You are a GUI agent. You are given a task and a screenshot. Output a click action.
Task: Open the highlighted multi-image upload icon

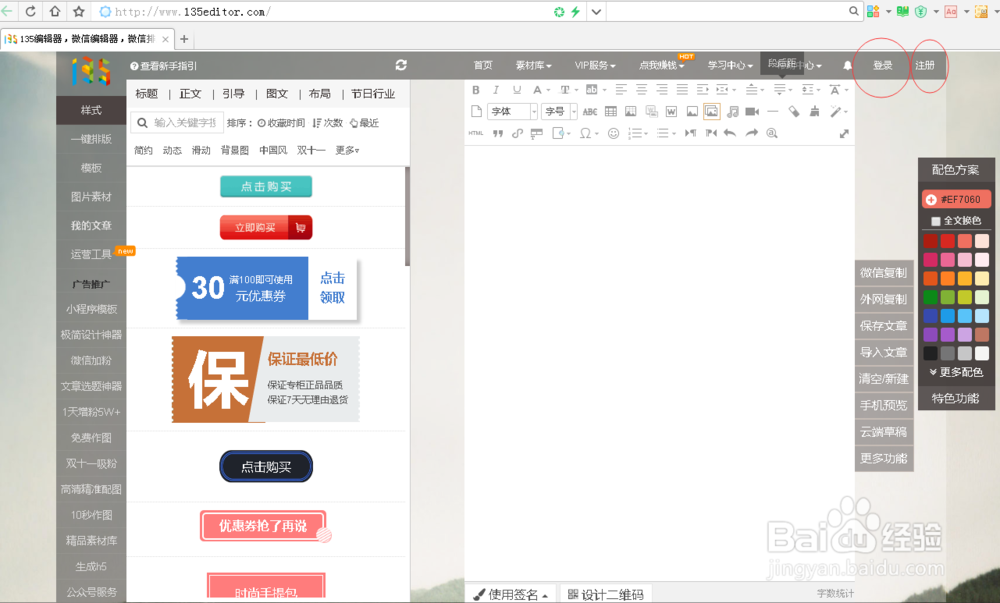point(712,112)
